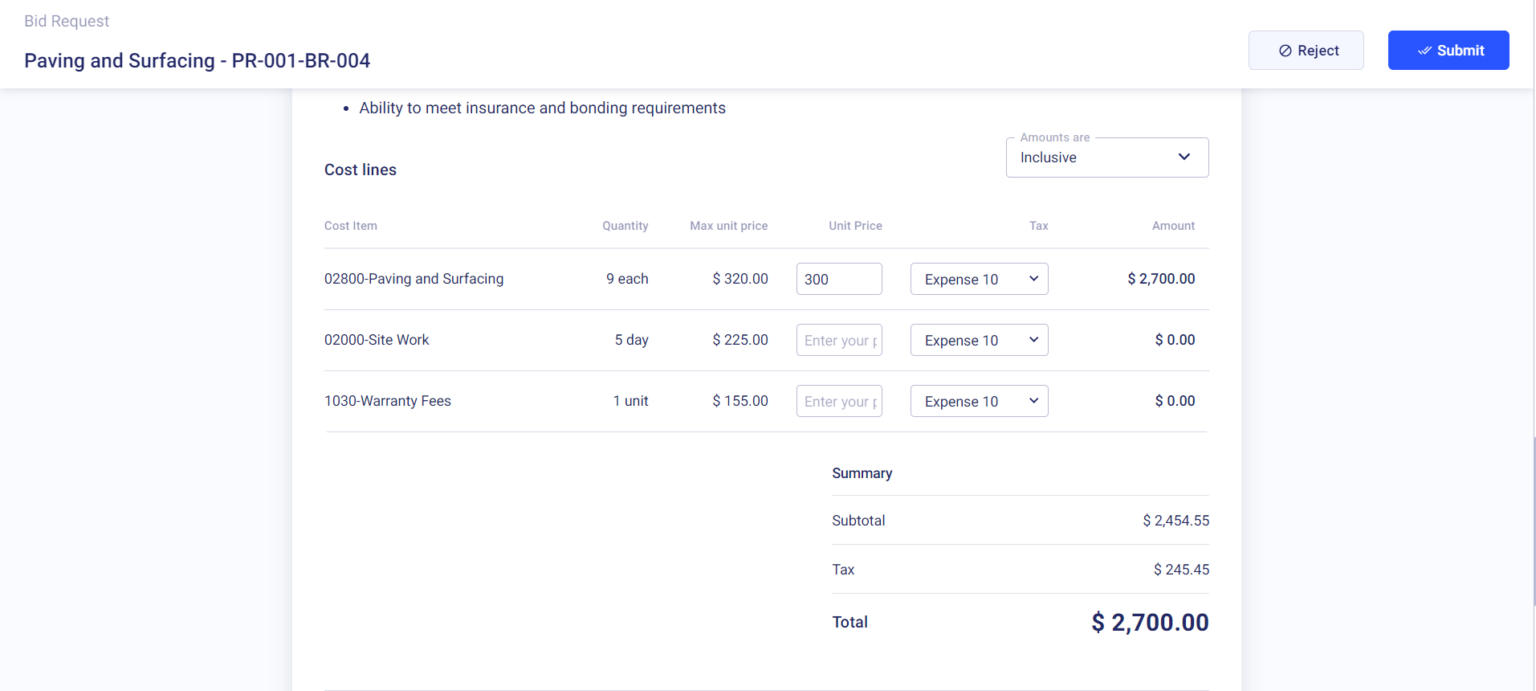Screen dimensions: 1536x691
Task: Click the title Paving and Surfacing - PR-001-BR-004
Action: click(197, 60)
